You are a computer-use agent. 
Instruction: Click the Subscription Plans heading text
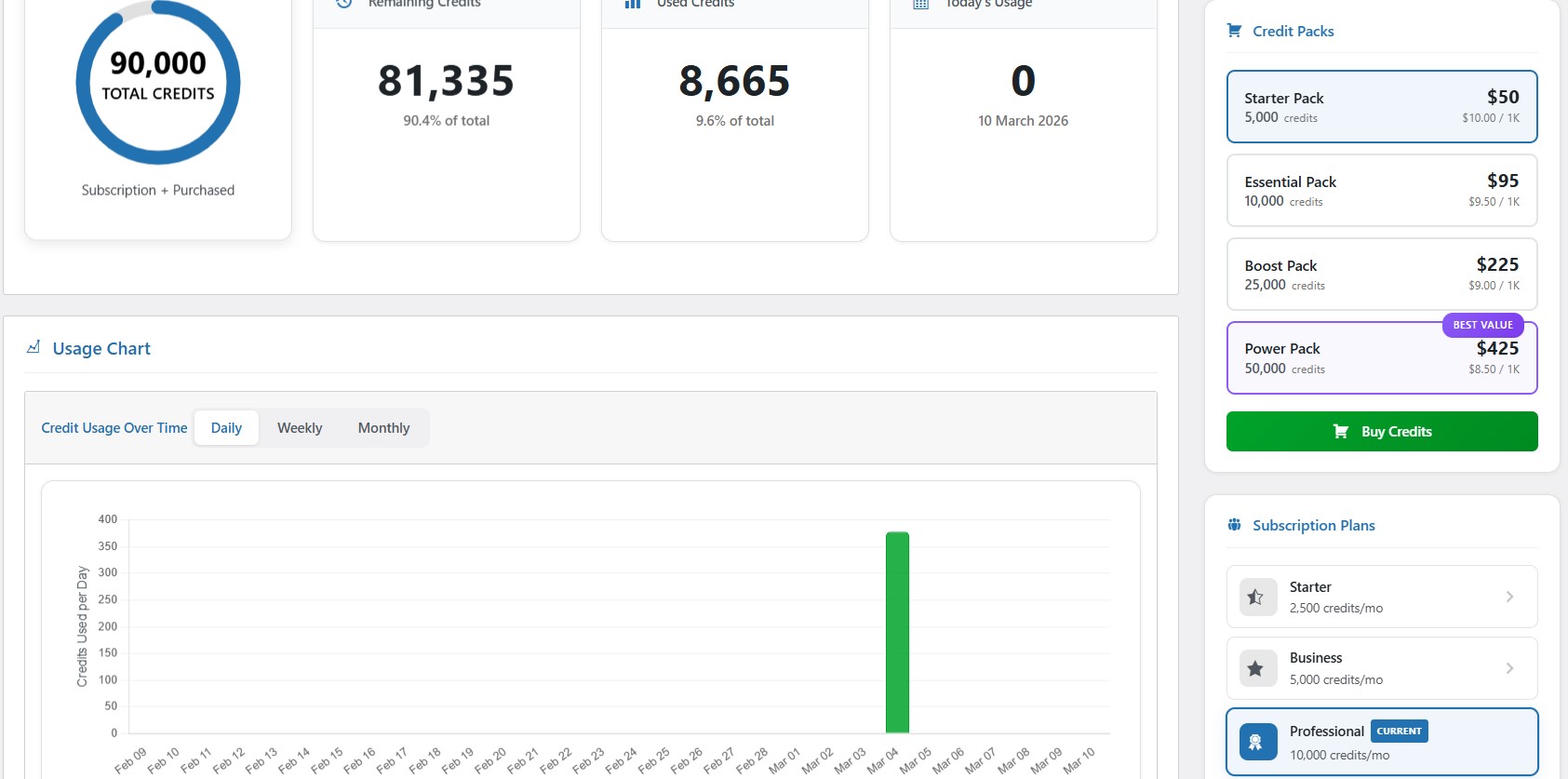(1314, 525)
